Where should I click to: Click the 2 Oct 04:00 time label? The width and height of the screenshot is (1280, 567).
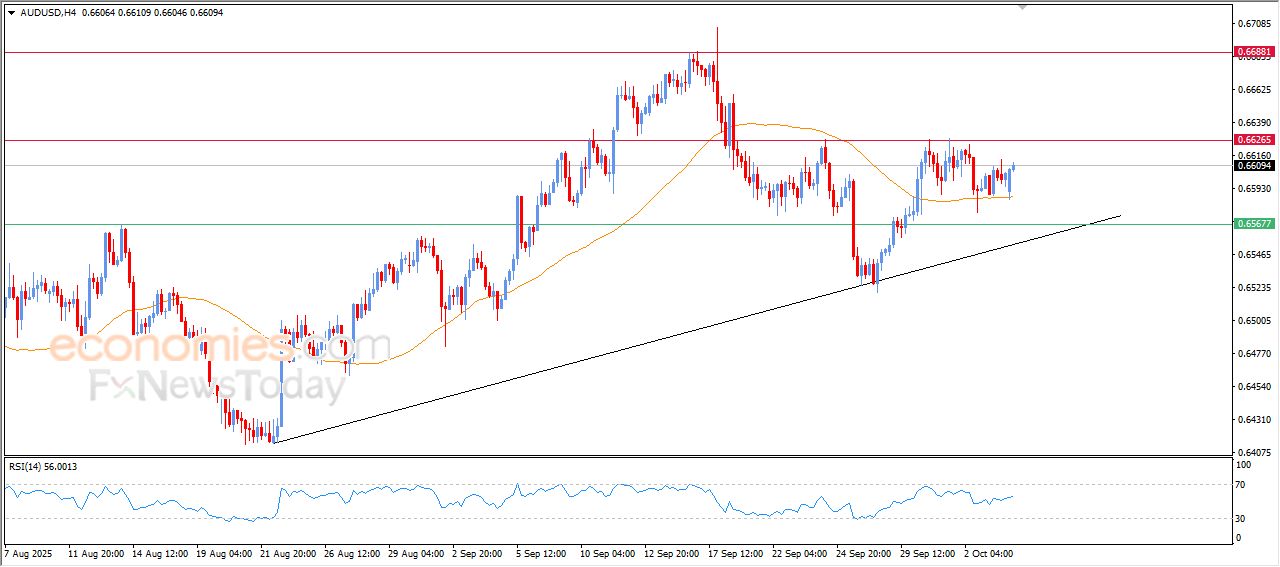pos(989,552)
